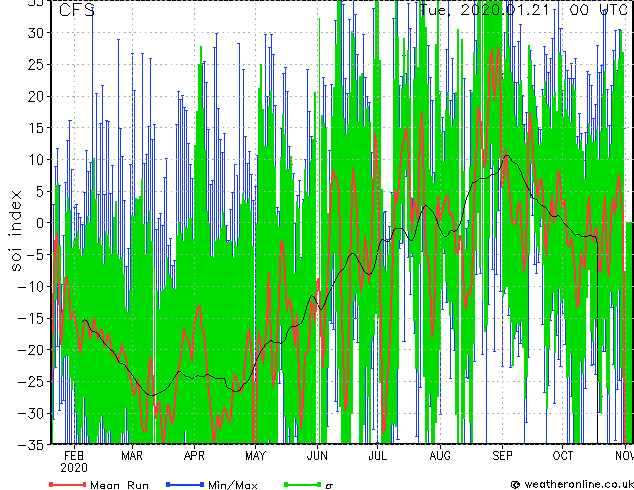Screen dimensions: 634x490
Task: Click the '-35' y-axis tick label
Action: click(x=31, y=445)
